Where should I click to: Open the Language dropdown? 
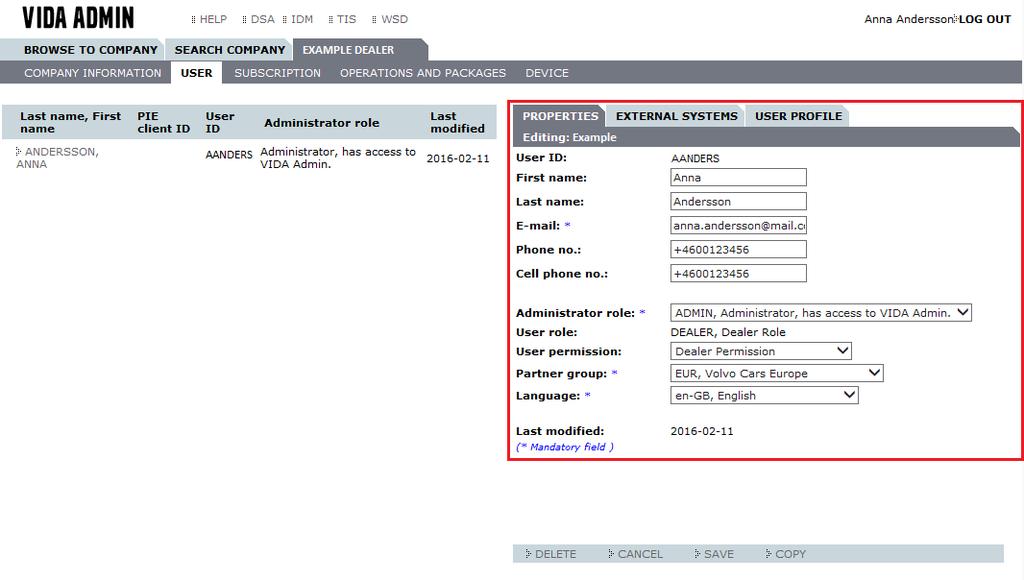764,396
